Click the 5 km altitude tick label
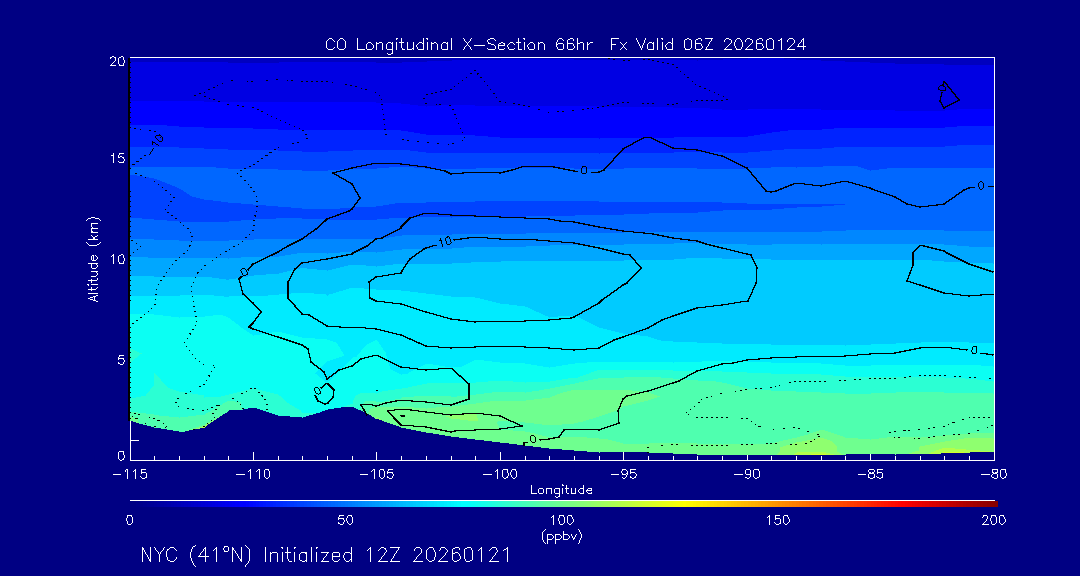 point(119,359)
